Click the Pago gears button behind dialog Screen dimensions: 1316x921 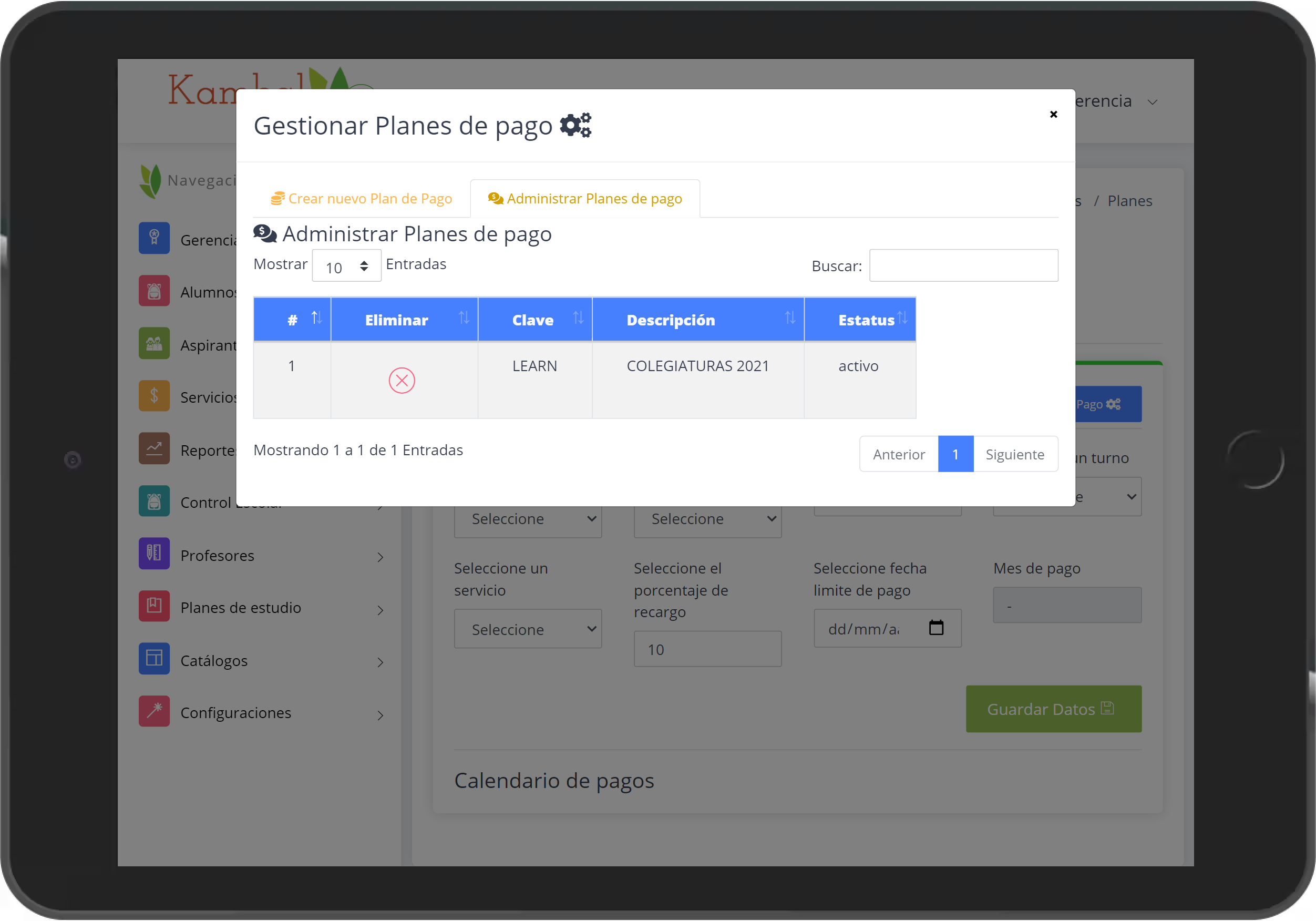pos(1108,404)
